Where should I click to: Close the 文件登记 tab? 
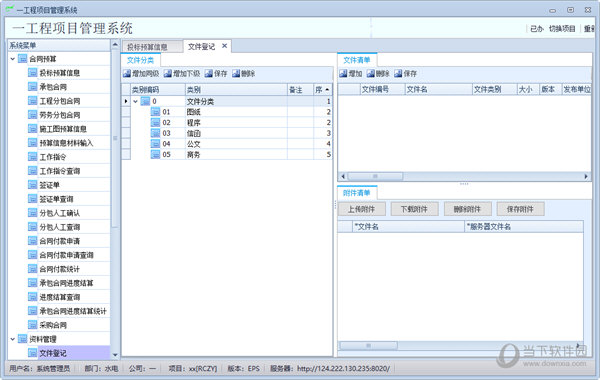point(224,46)
